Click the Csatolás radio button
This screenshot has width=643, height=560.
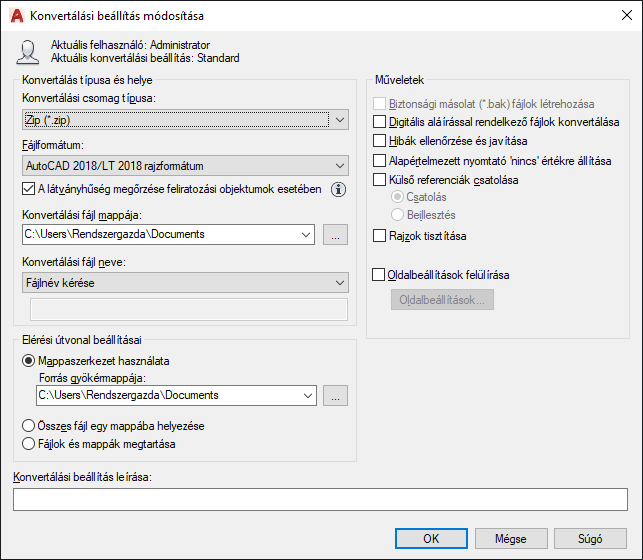(x=397, y=197)
